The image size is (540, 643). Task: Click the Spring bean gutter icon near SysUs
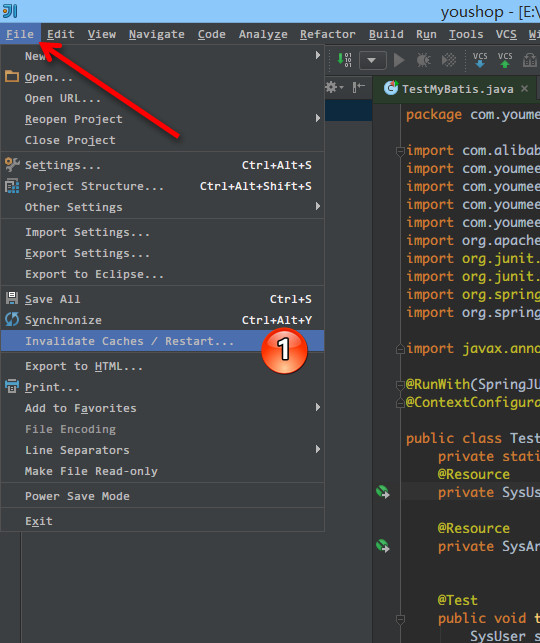[383, 492]
